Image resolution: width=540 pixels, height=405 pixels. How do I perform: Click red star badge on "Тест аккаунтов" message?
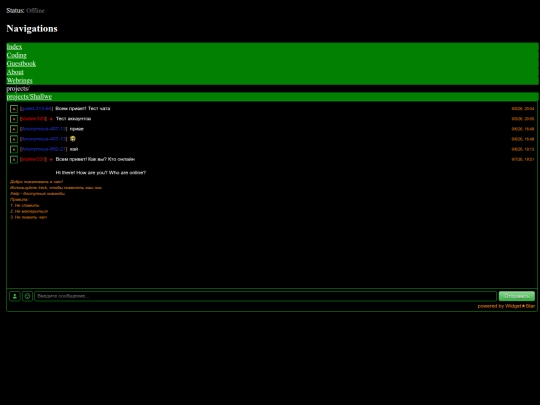point(51,119)
